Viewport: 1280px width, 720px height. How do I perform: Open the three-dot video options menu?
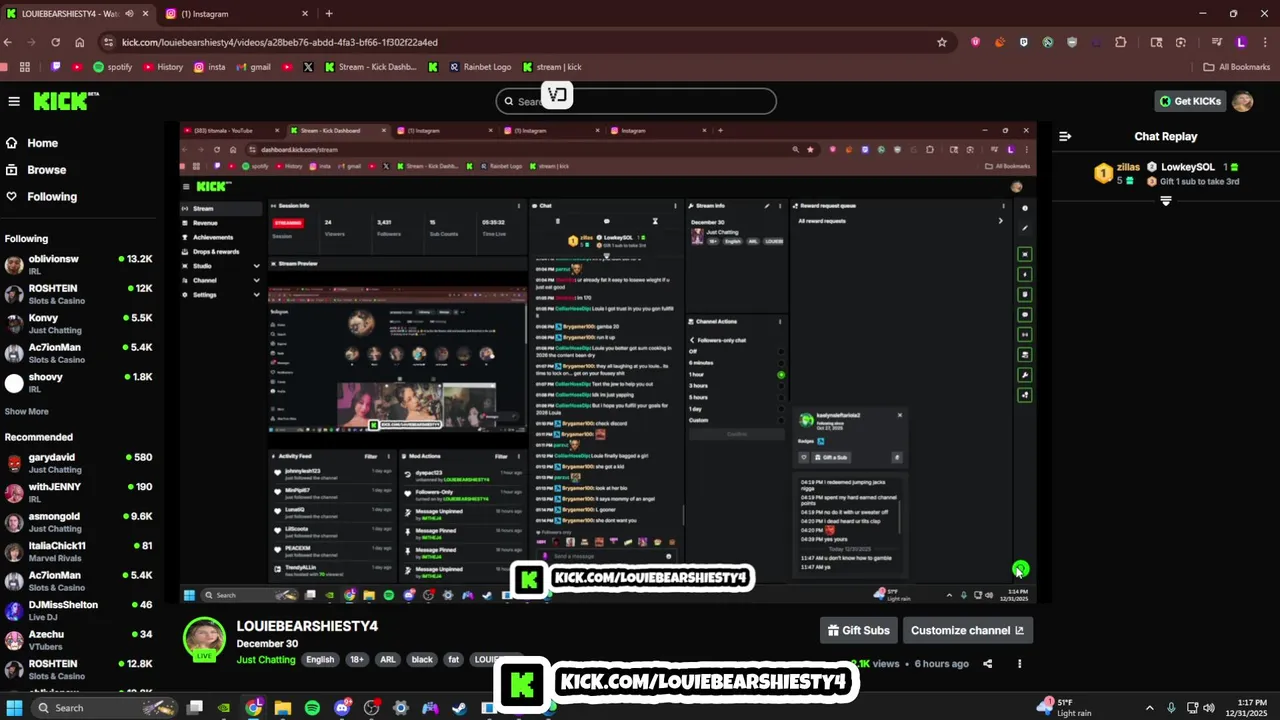click(x=1019, y=663)
